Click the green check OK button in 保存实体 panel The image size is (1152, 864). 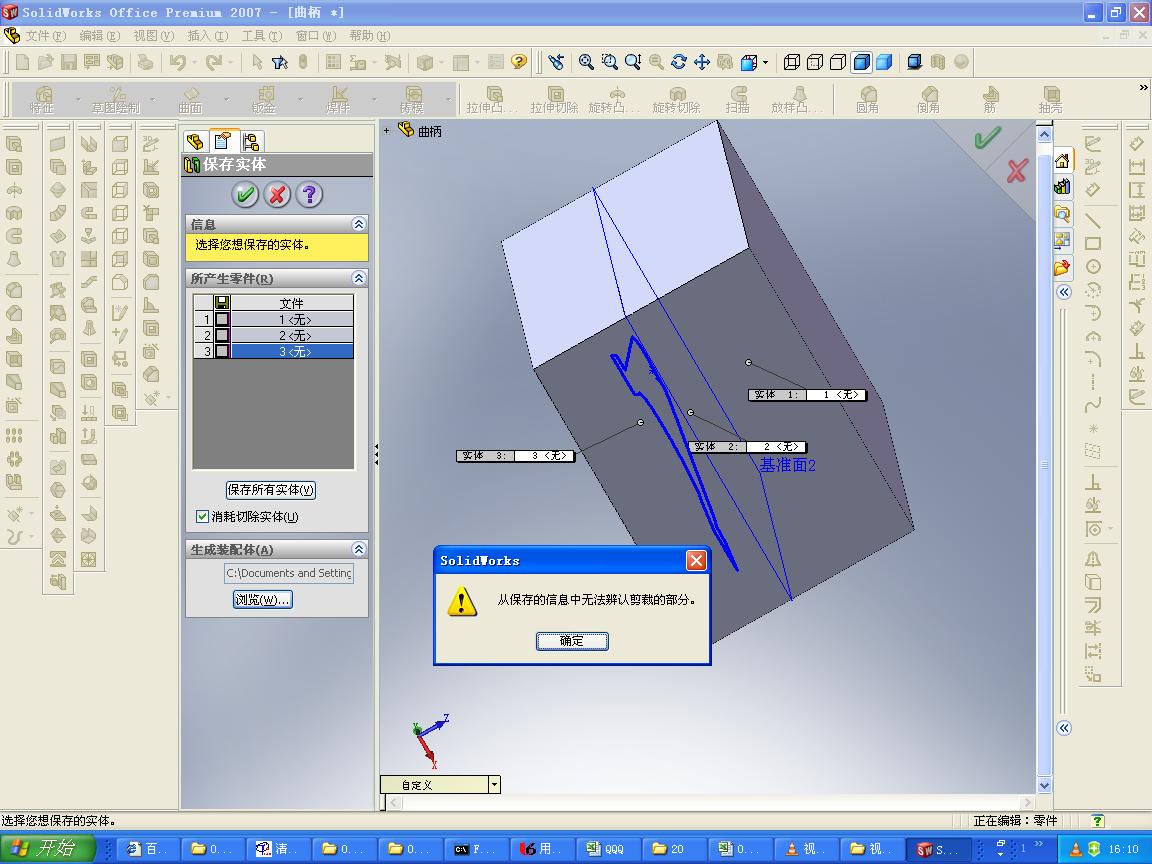(x=245, y=195)
